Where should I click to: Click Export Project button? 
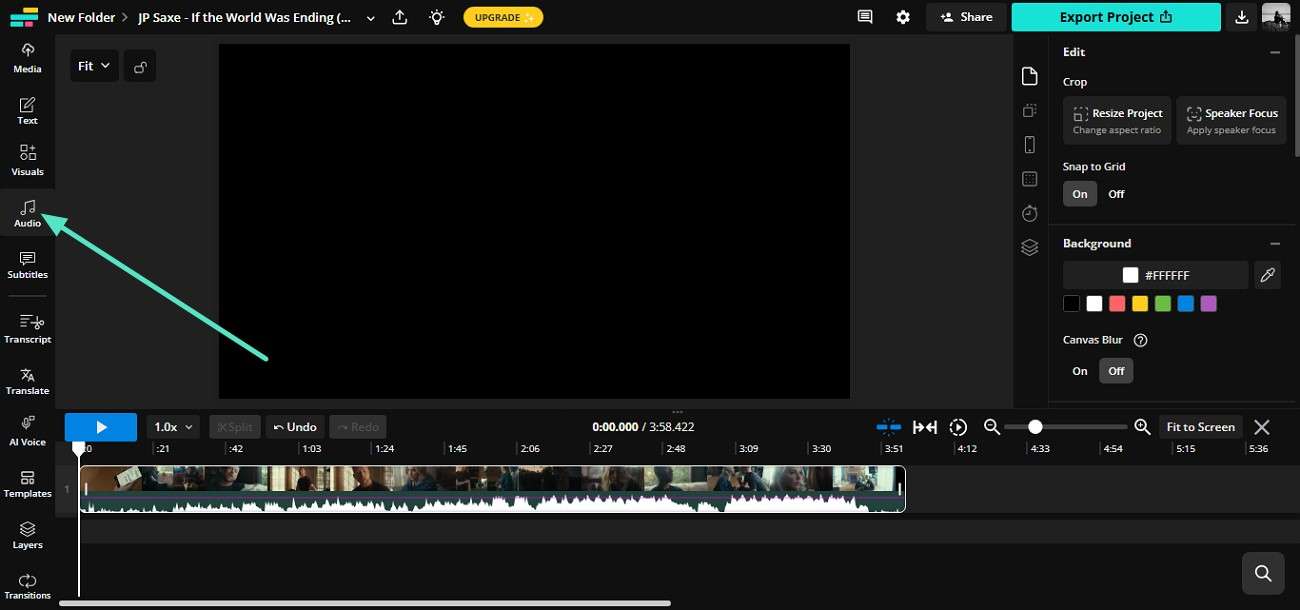pyautogui.click(x=1116, y=17)
